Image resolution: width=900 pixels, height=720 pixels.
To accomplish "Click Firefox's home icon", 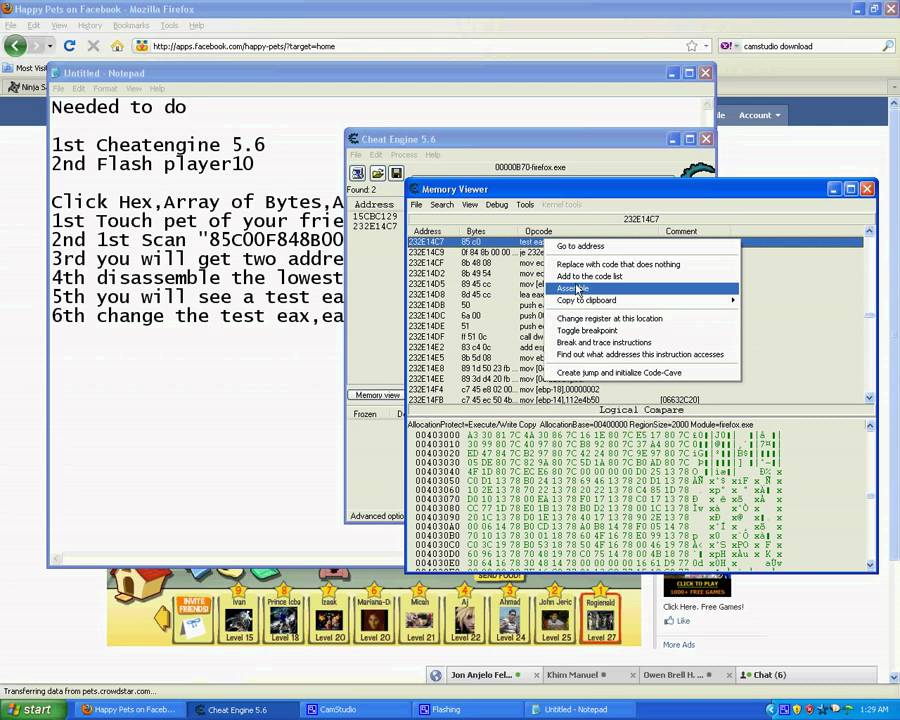I will pos(117,46).
